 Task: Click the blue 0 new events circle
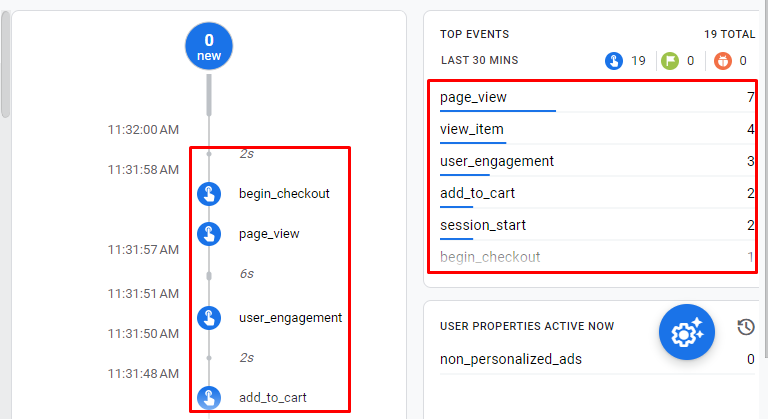[209, 47]
